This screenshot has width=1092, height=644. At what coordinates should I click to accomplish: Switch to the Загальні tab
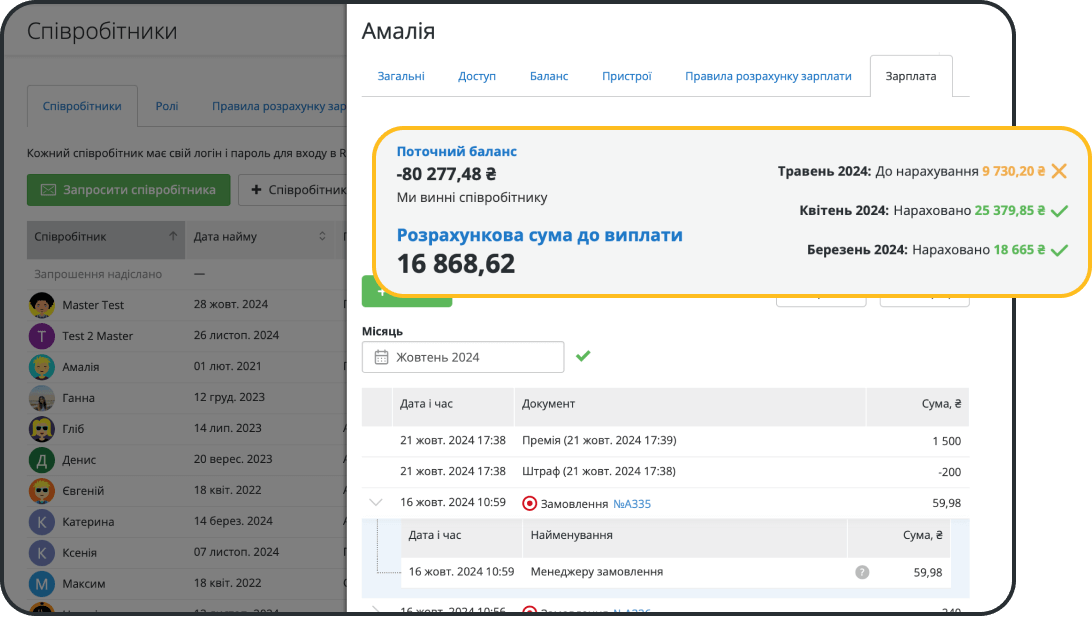400,76
